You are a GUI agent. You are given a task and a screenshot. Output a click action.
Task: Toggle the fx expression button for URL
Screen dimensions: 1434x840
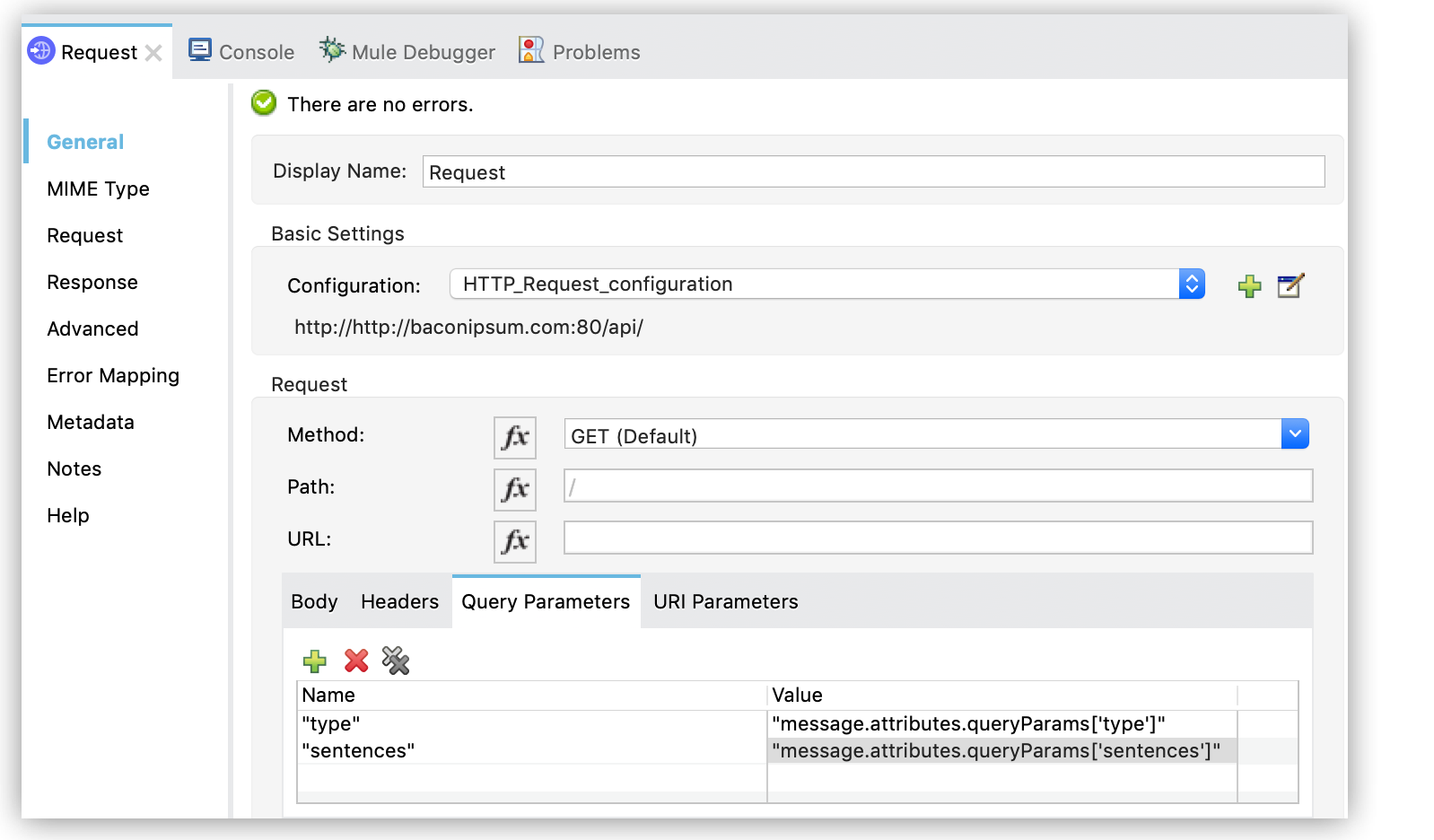515,541
